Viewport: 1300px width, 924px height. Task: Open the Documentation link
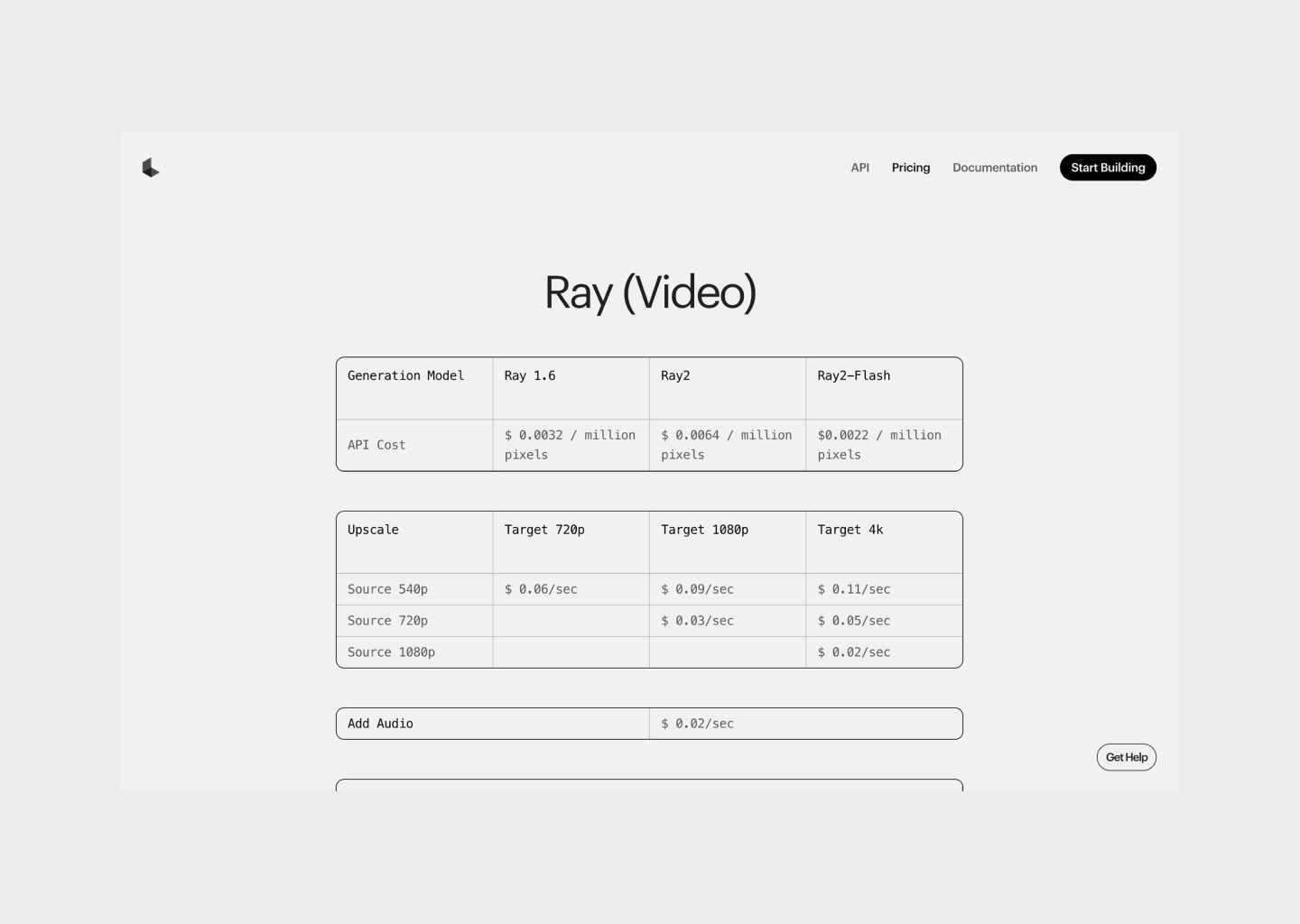pyautogui.click(x=994, y=168)
